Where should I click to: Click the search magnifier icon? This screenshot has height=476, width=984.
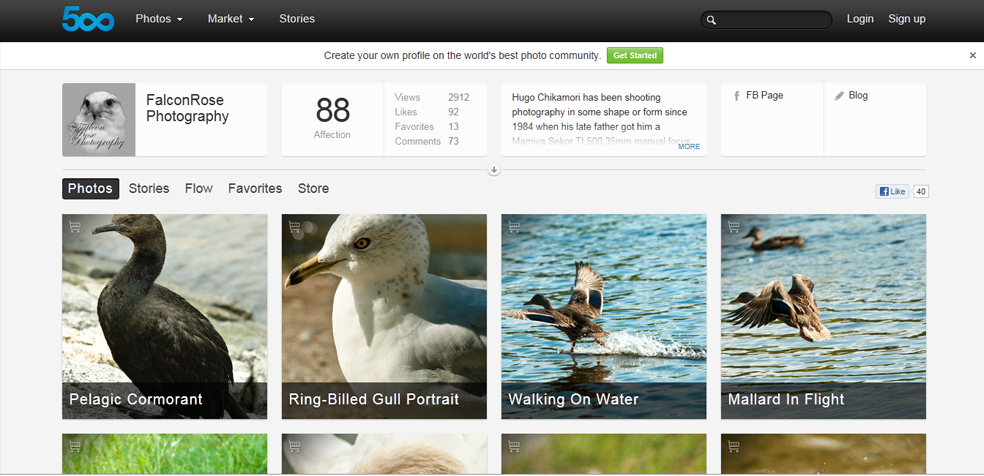(x=711, y=20)
